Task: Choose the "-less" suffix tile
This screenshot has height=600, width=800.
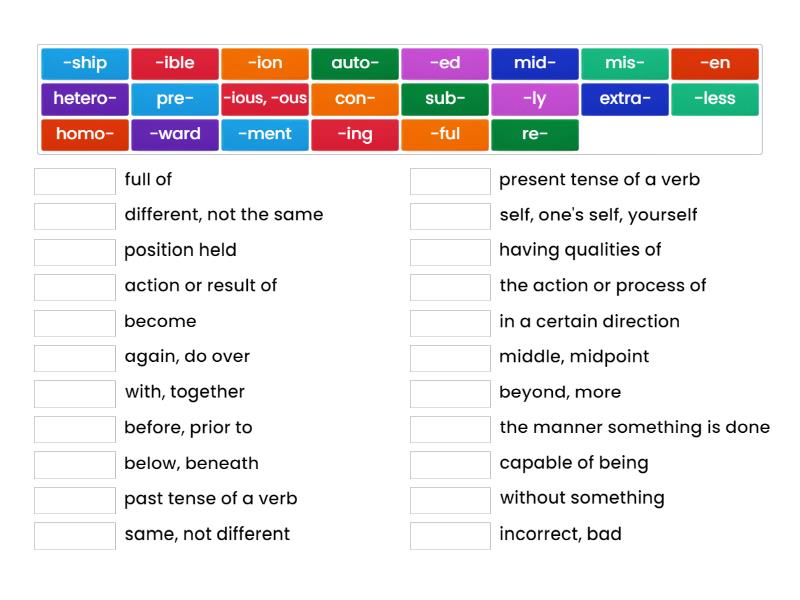Action: 714,99
